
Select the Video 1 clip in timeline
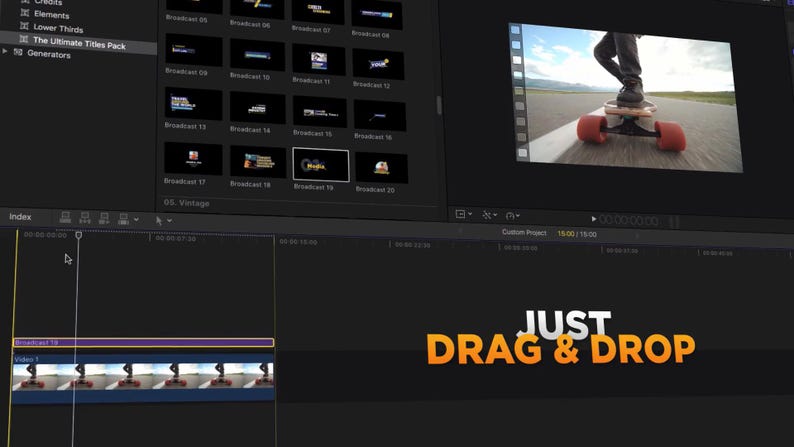tap(143, 378)
